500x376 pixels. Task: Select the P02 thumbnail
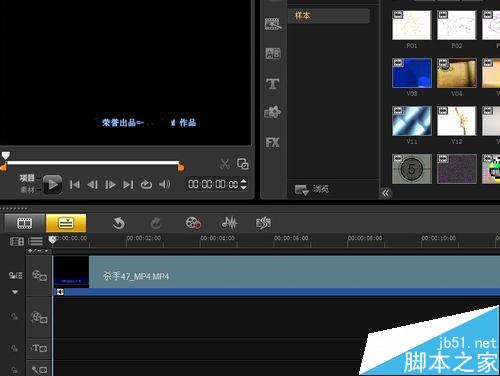(457, 25)
